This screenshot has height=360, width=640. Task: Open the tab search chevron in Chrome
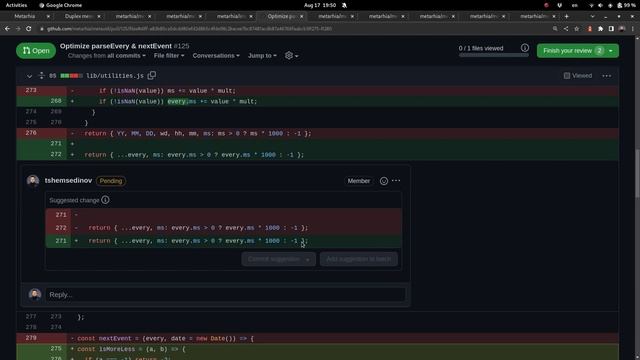592,16
